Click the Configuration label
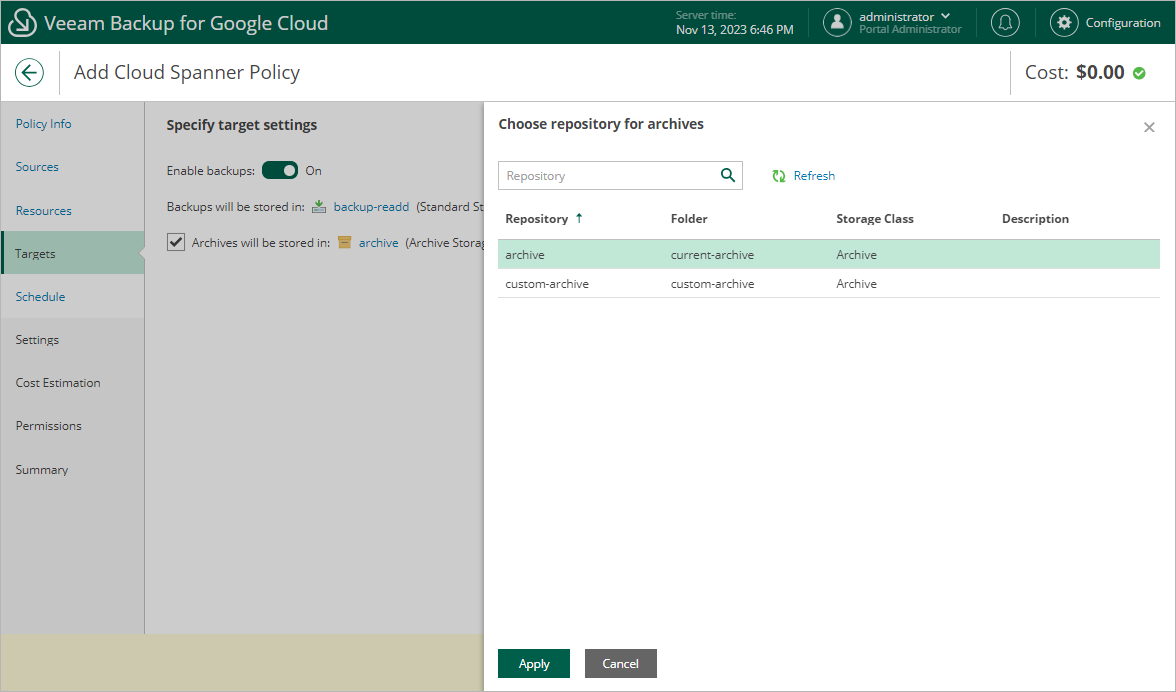This screenshot has height=692, width=1176. pos(1123,22)
